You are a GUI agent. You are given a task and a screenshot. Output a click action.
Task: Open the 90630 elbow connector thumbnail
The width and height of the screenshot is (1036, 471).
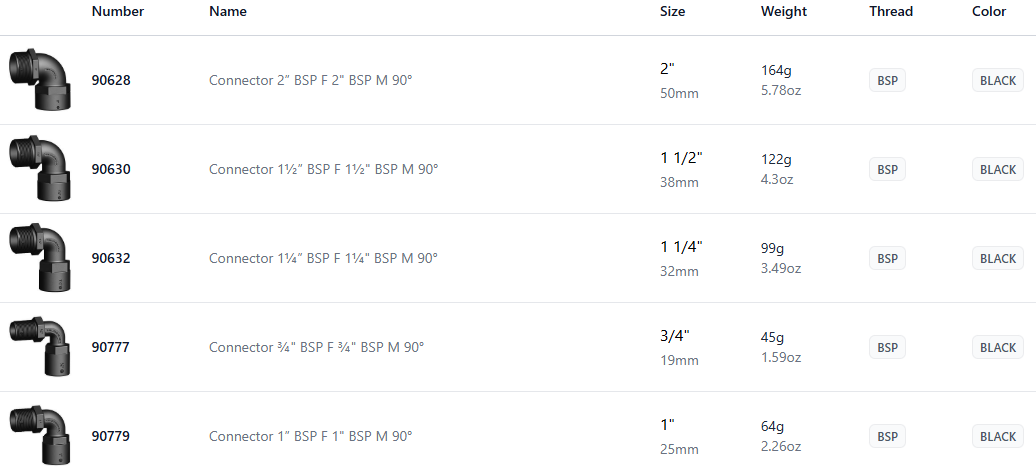point(38,169)
